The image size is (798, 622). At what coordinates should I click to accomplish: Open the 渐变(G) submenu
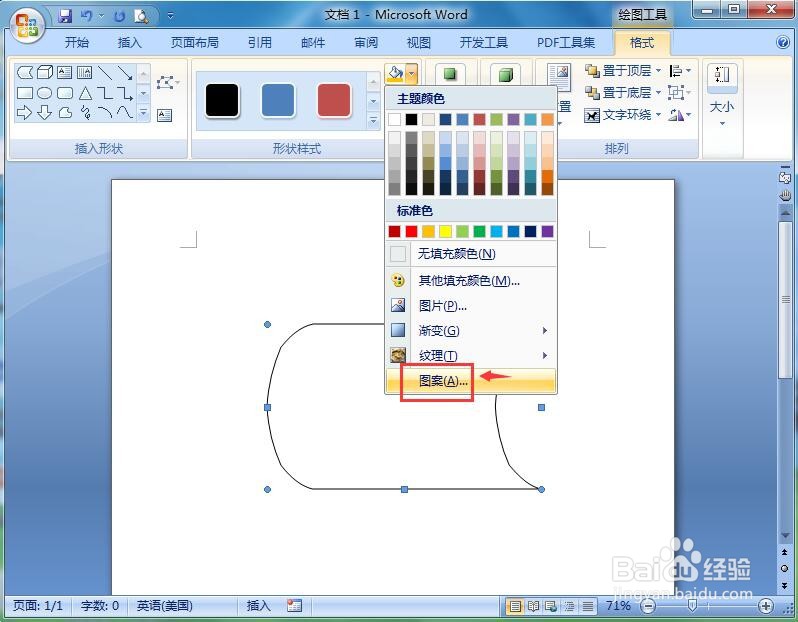tap(471, 330)
